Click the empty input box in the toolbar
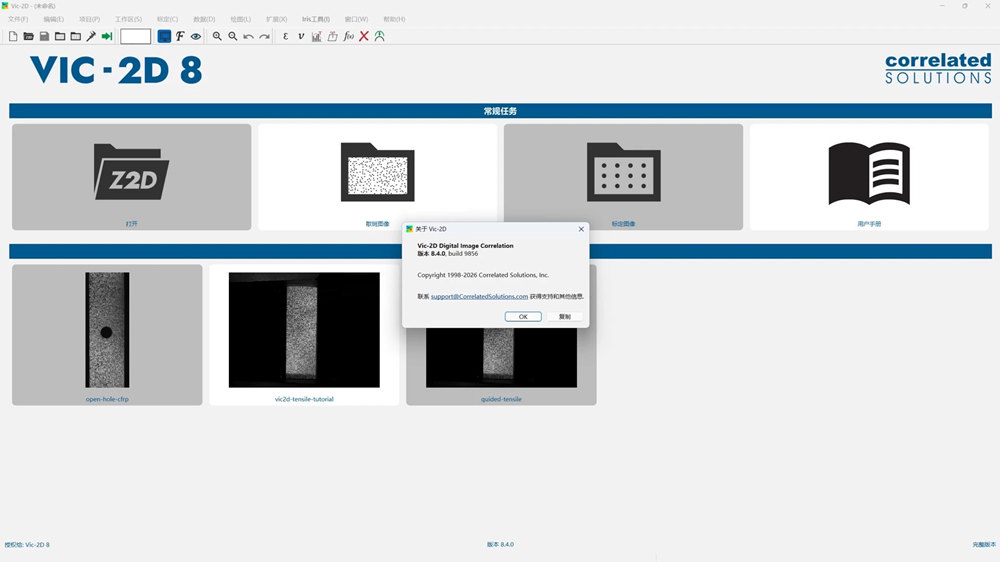Screen dimensions: 1000x562 [136, 36]
